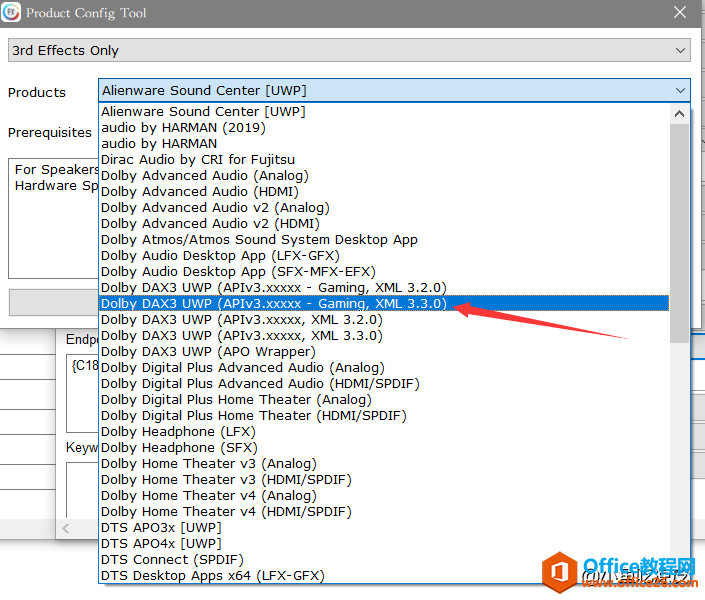
Task: Pick Dolby DAX3 UWP (APO Wrapper)
Action: point(384,352)
